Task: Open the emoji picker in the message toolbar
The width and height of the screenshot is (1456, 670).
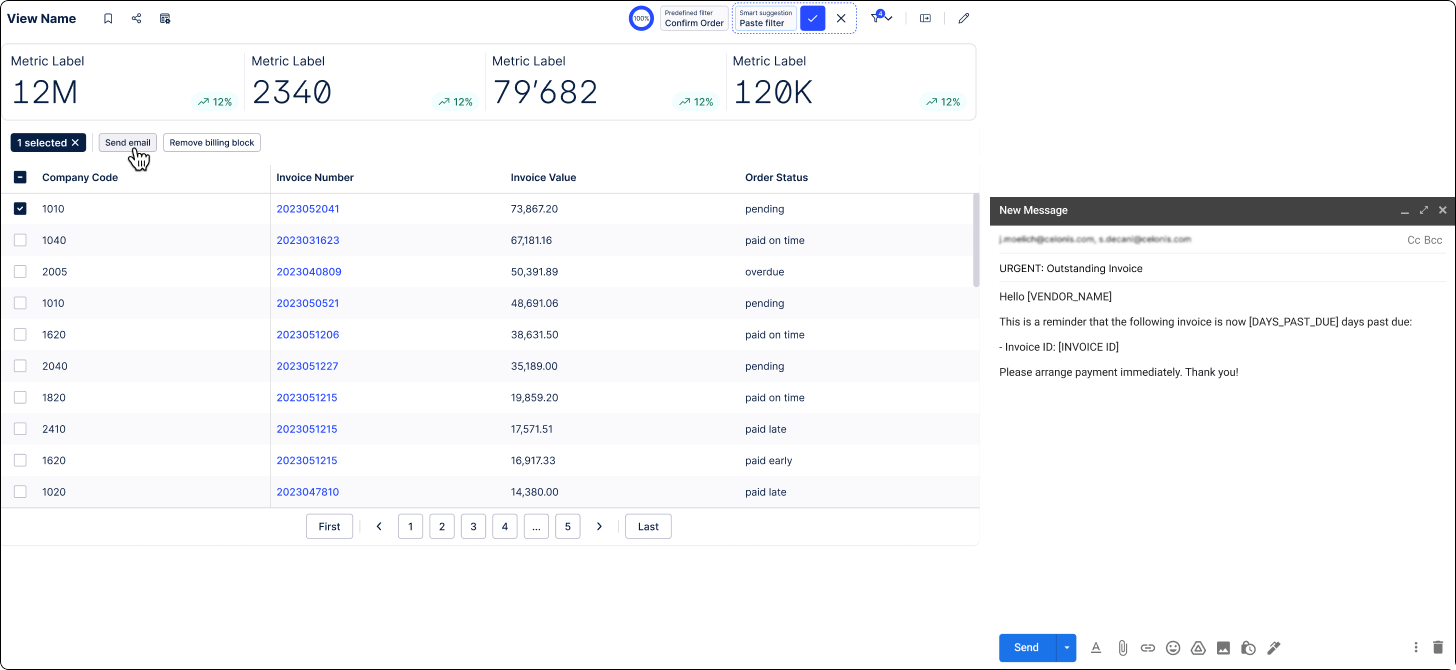Action: (1173, 648)
